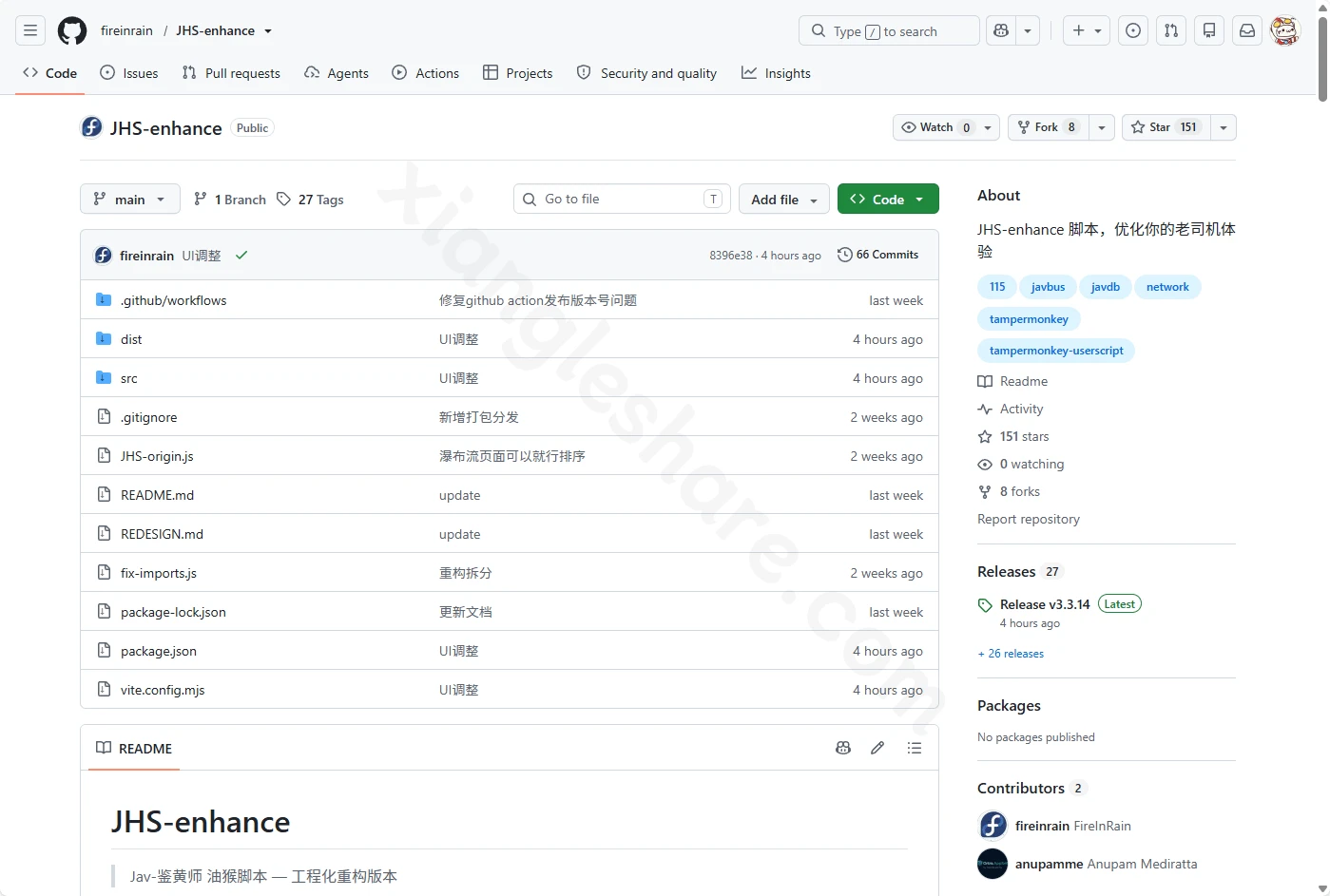This screenshot has width=1330, height=896.
Task: Open anupamme contributor avatar
Action: point(993,864)
